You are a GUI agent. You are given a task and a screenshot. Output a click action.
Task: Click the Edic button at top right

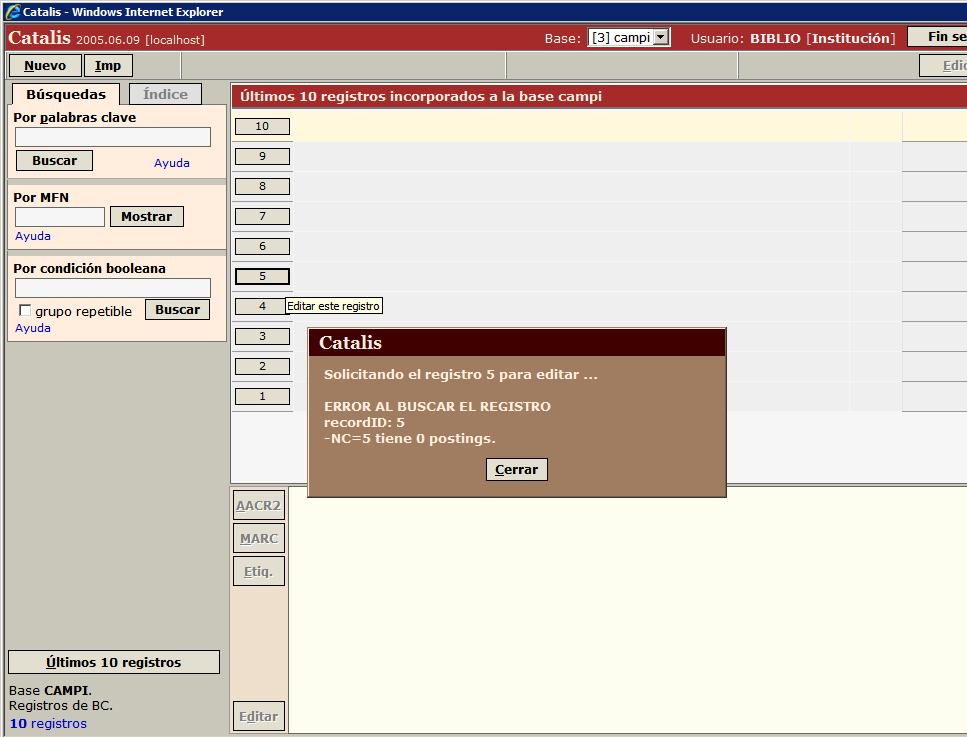click(944, 65)
